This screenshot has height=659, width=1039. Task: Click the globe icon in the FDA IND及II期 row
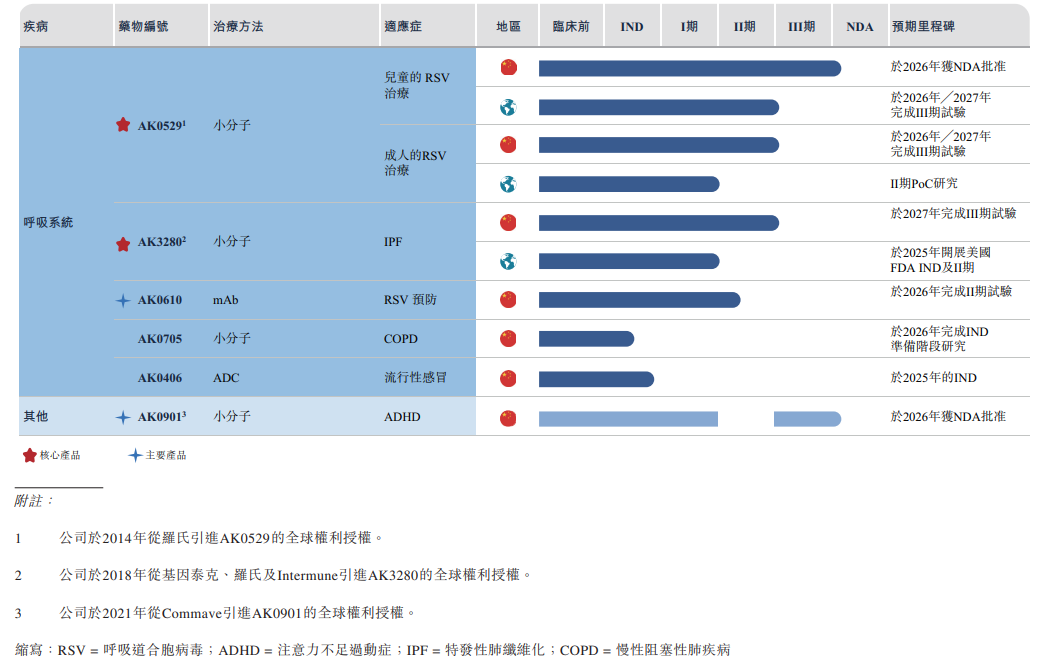pyautogui.click(x=508, y=262)
